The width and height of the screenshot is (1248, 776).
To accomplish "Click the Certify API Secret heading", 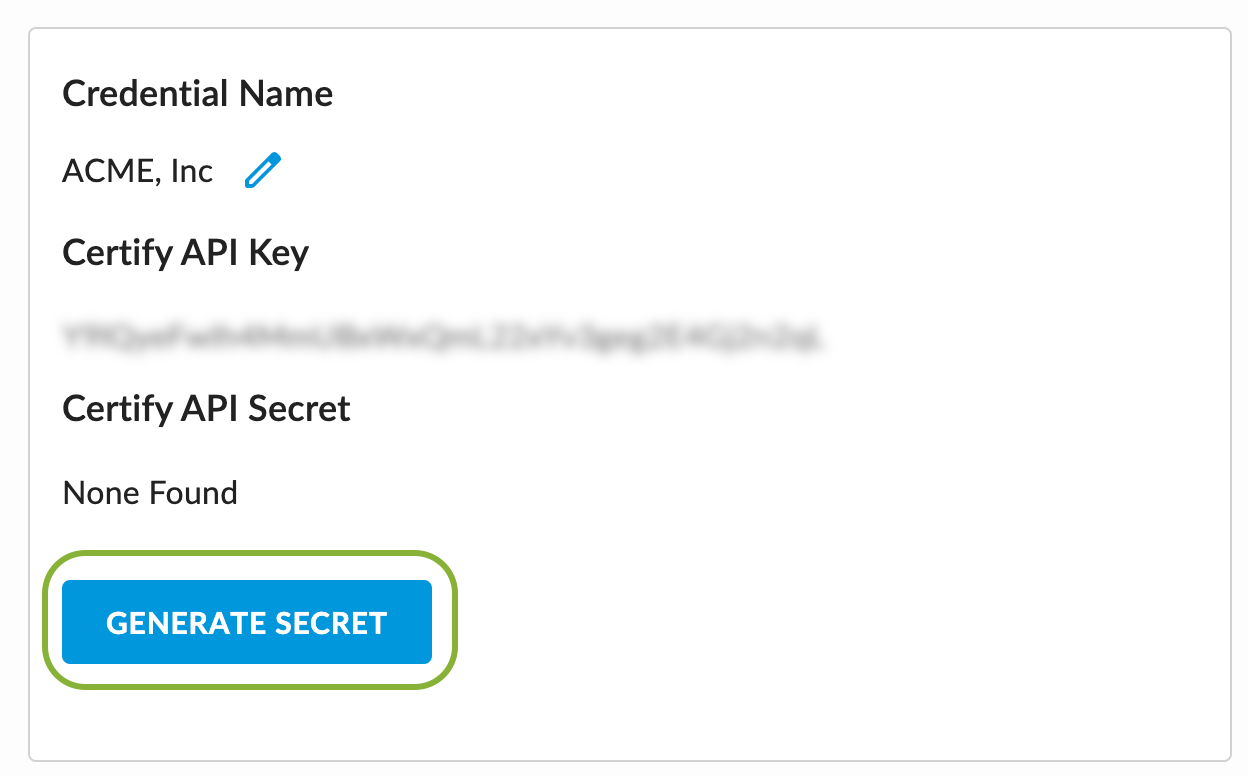I will (207, 408).
